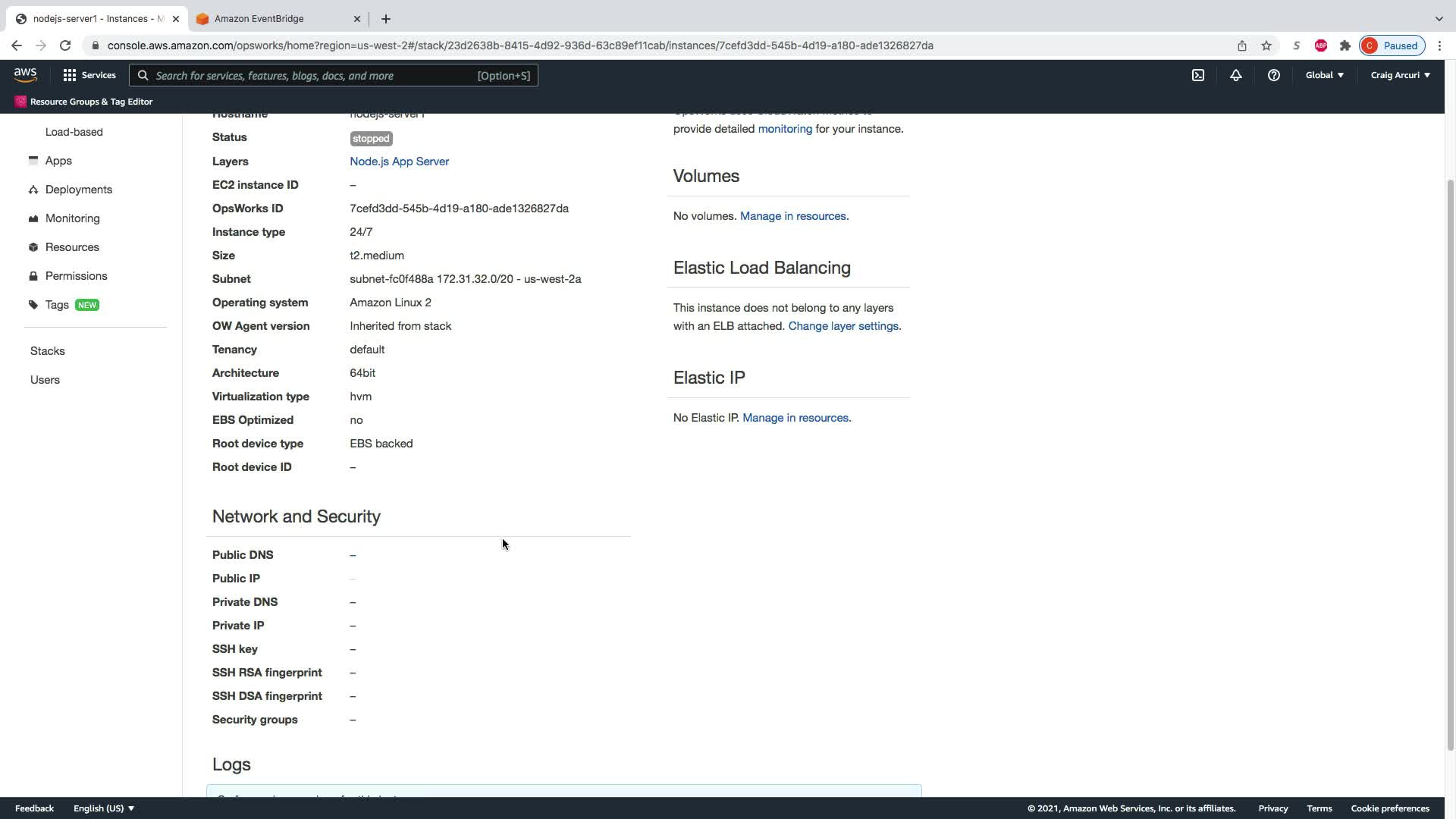Click the page vertical scrollbar
This screenshot has width=1456, height=819.
tap(1450, 455)
